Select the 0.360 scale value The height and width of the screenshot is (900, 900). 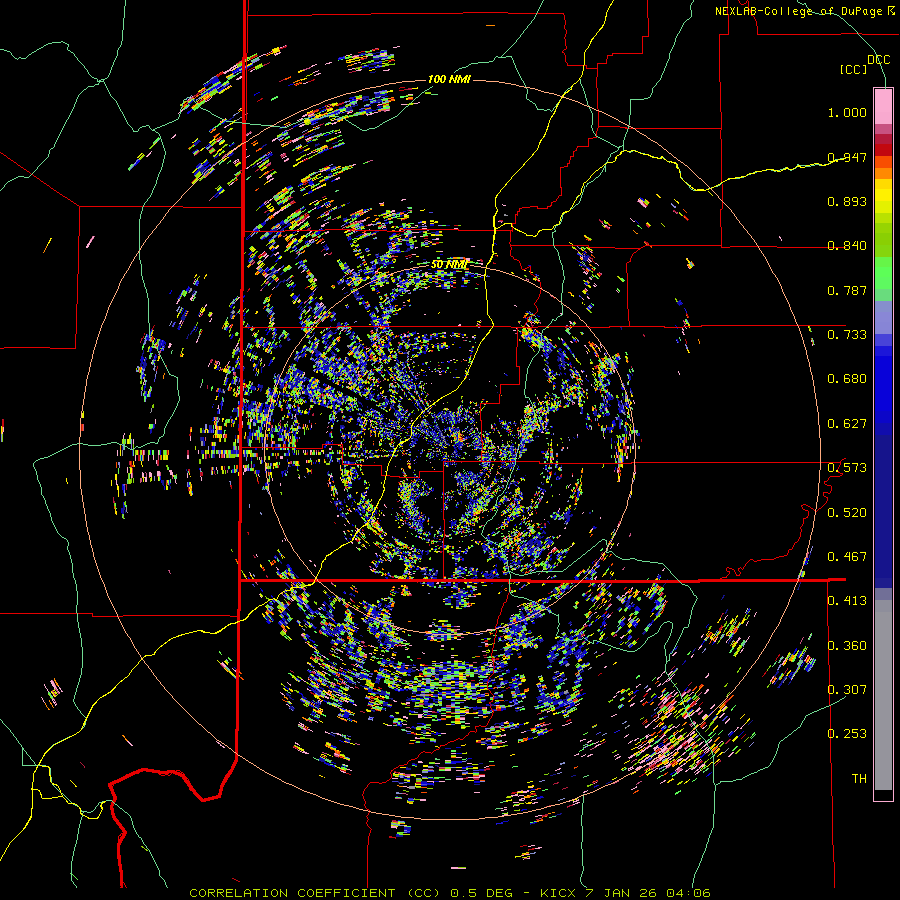847,646
